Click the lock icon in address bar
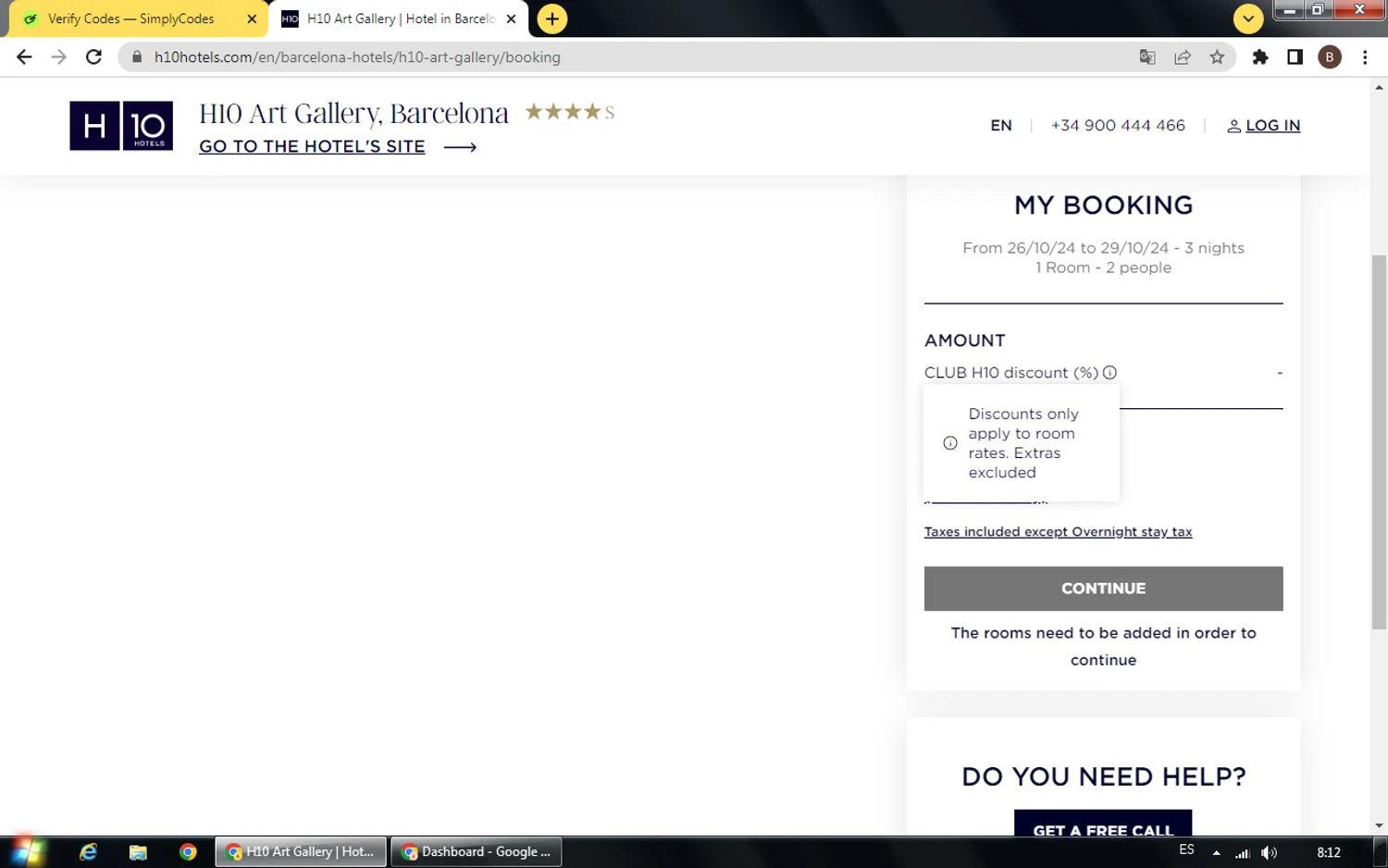 137,57
